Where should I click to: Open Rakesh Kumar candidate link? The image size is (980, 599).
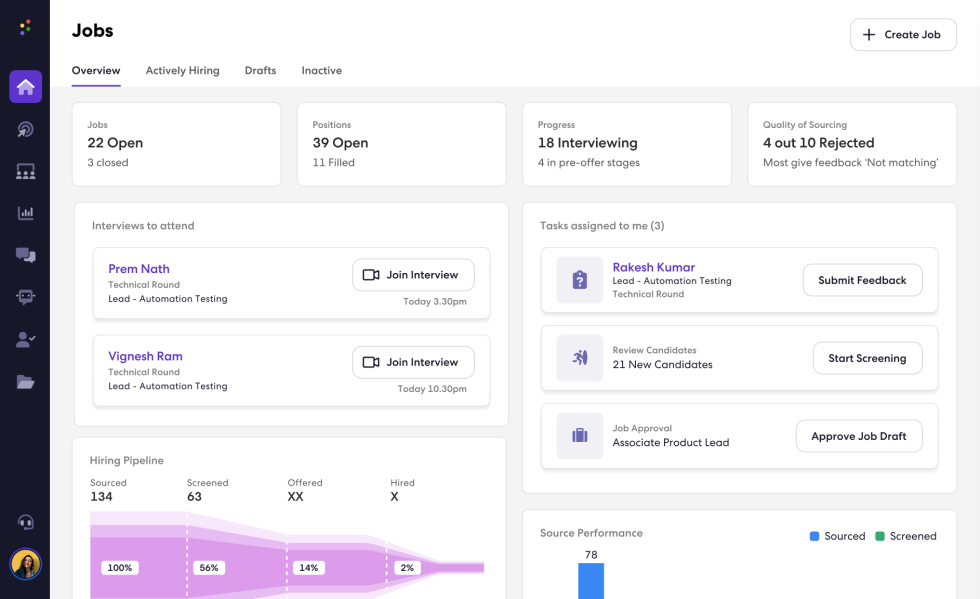[653, 267]
